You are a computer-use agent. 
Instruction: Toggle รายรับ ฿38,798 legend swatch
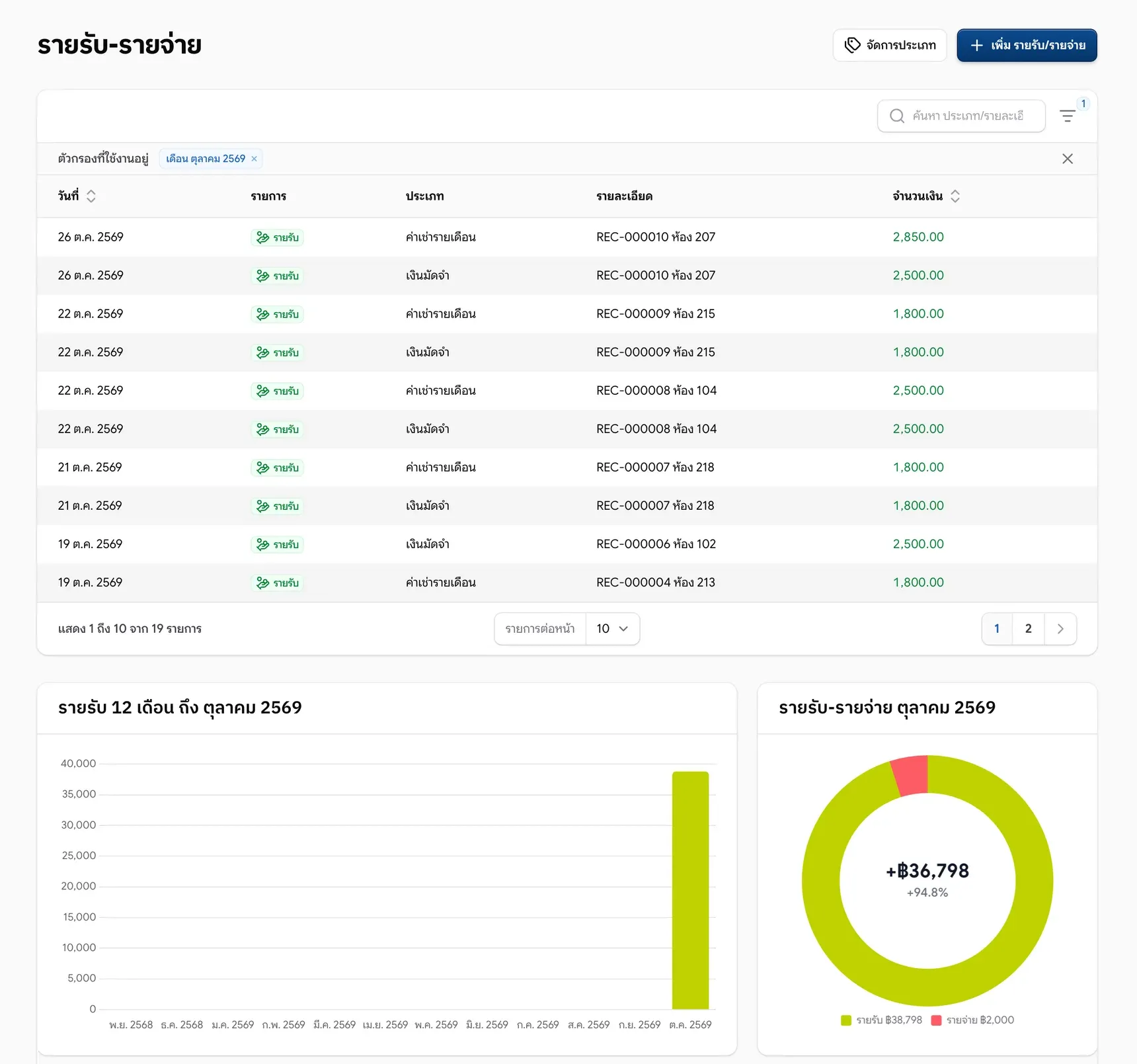pos(845,1020)
